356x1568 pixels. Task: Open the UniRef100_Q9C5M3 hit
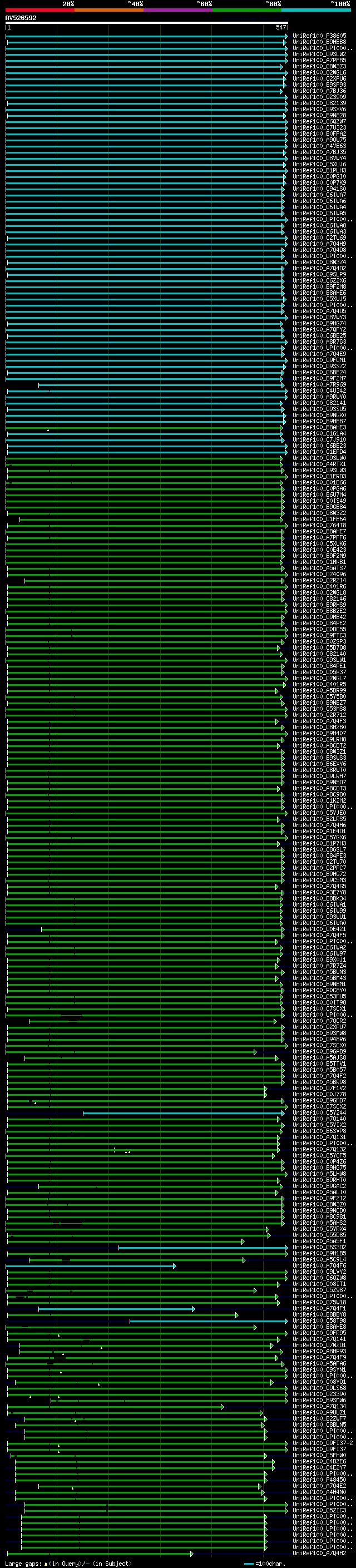(319, 879)
